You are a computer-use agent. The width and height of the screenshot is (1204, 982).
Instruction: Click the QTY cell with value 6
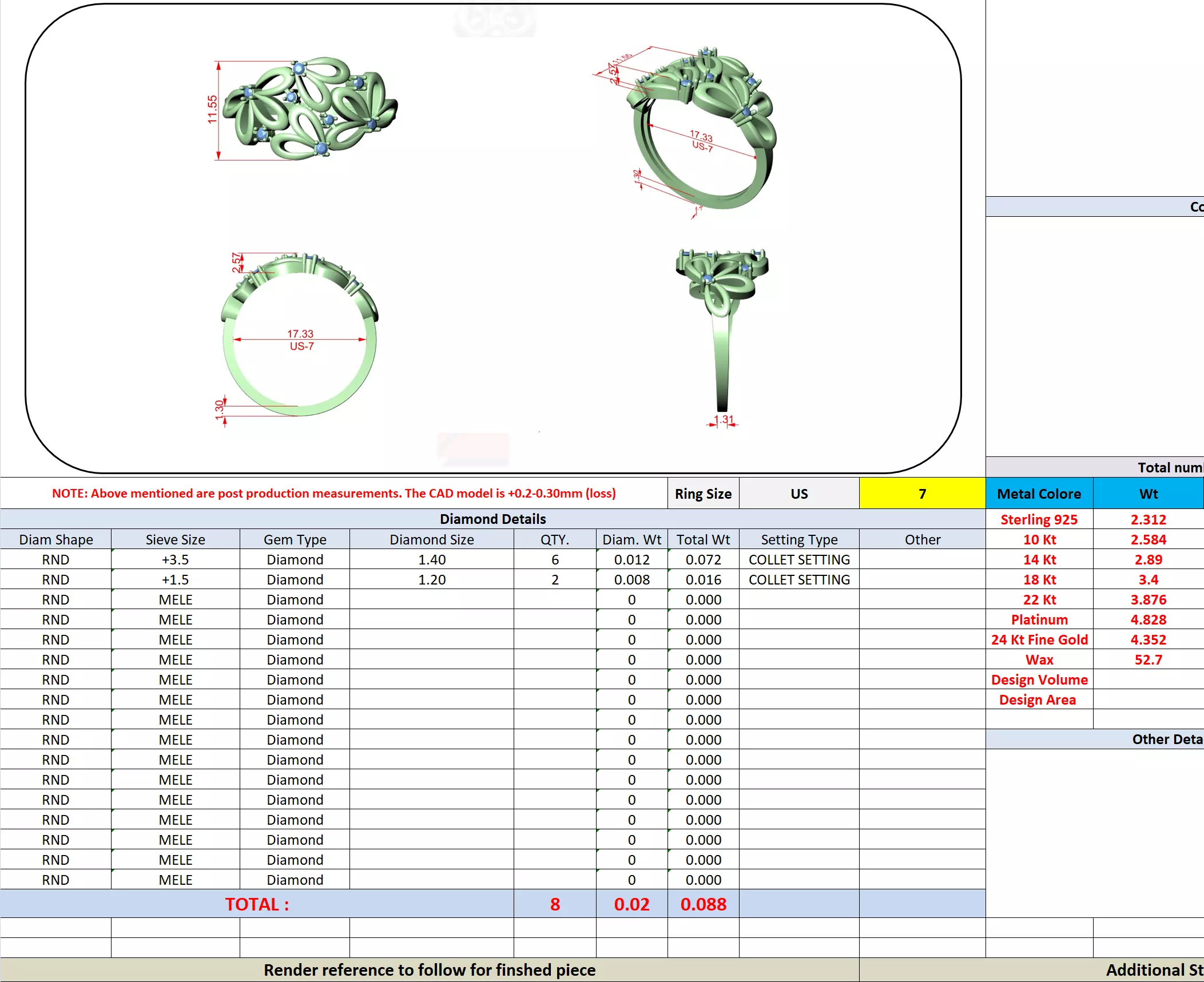[554, 559]
